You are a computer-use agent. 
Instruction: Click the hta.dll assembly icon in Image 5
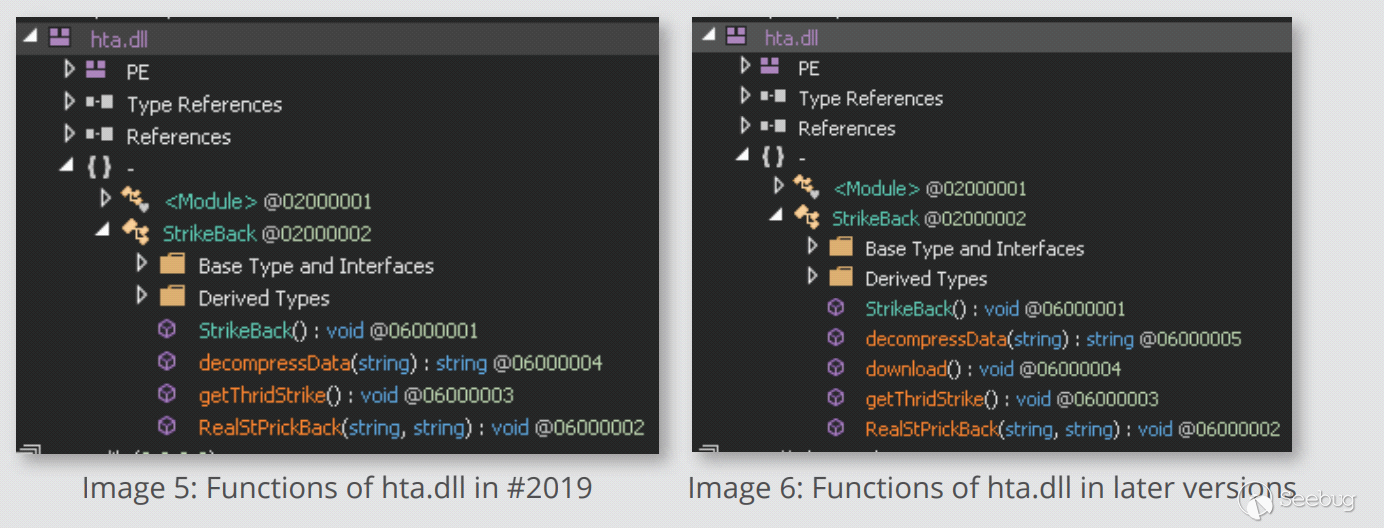pyautogui.click(x=60, y=39)
